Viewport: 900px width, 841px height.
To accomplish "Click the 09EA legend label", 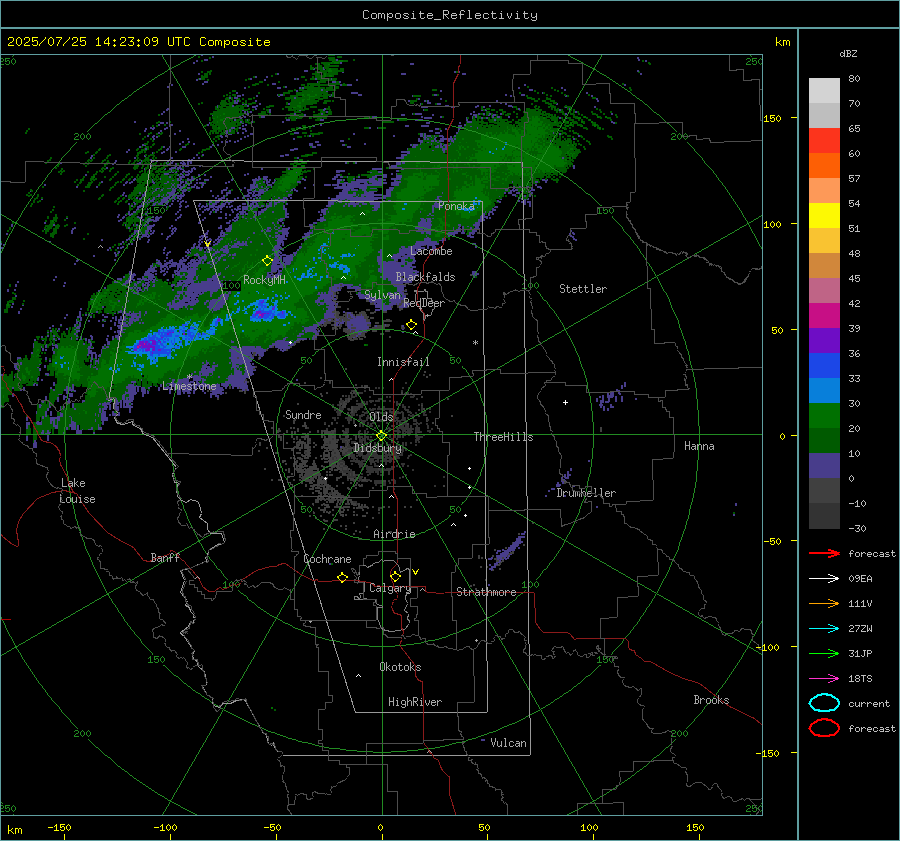I will tap(860, 579).
